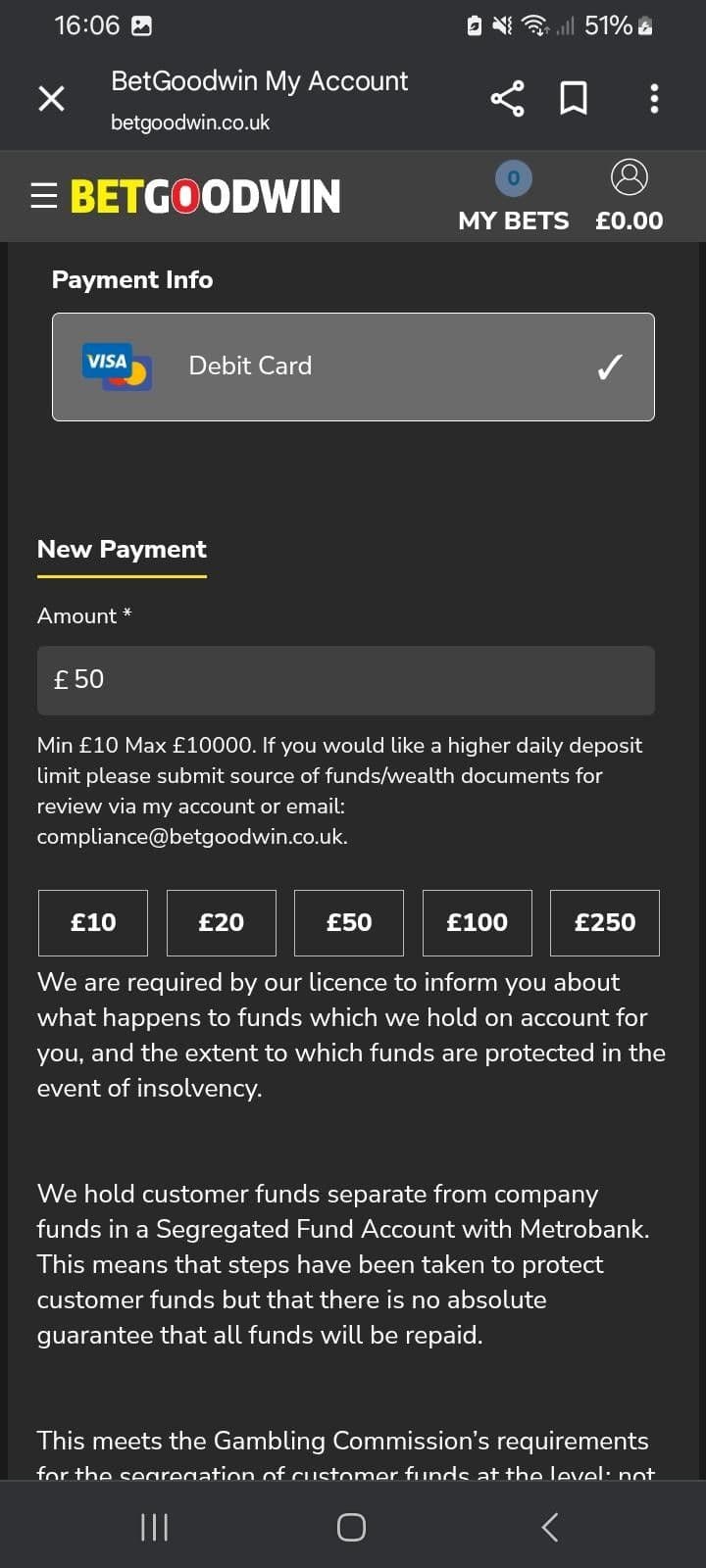Image resolution: width=706 pixels, height=1568 pixels.
Task: Choose the £100 deposit amount
Action: pyautogui.click(x=477, y=922)
